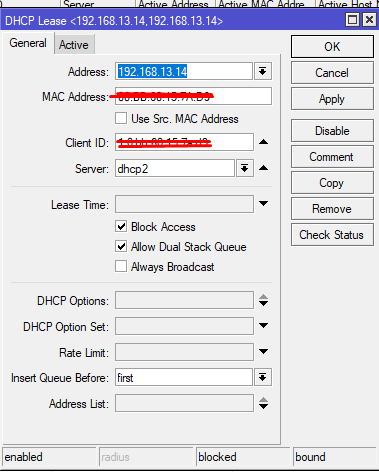Focus the Address input field
Viewport: 379px width, 472px height.
[x=184, y=71]
